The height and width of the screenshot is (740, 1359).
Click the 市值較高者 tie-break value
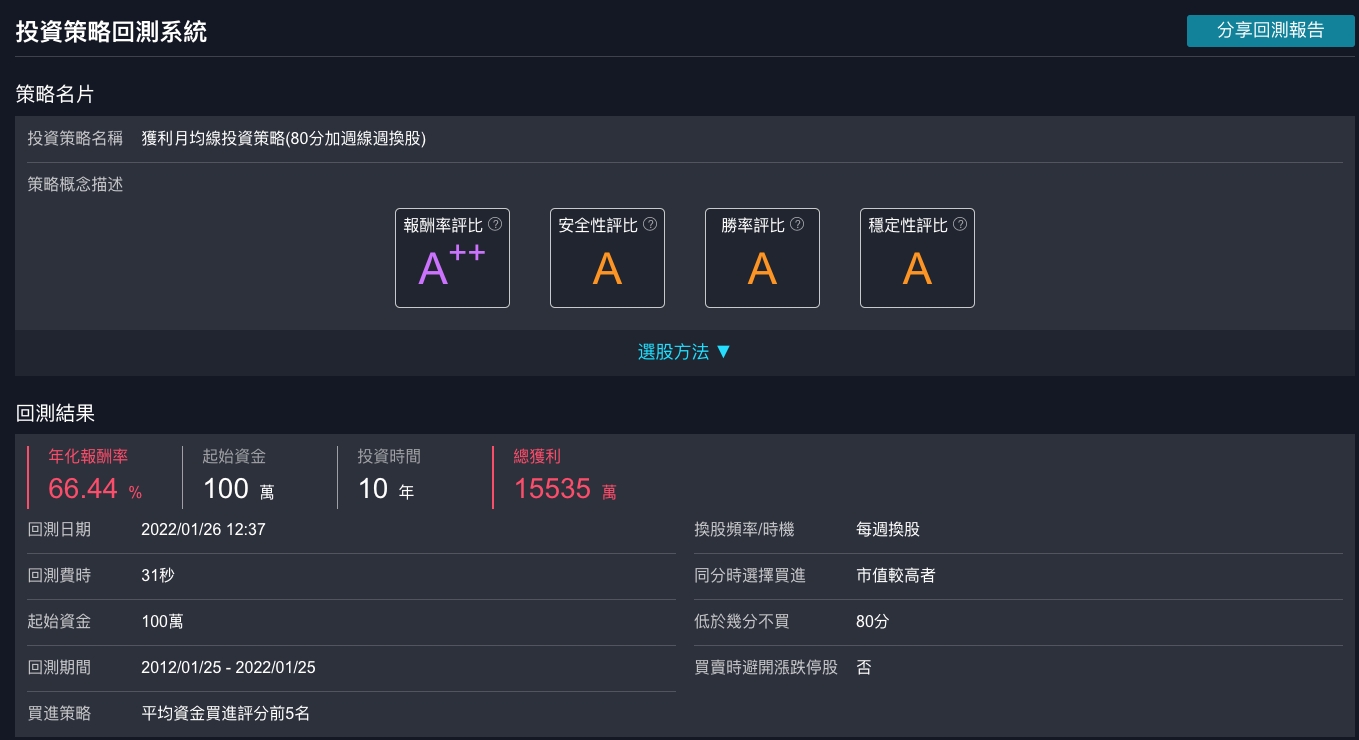896,575
